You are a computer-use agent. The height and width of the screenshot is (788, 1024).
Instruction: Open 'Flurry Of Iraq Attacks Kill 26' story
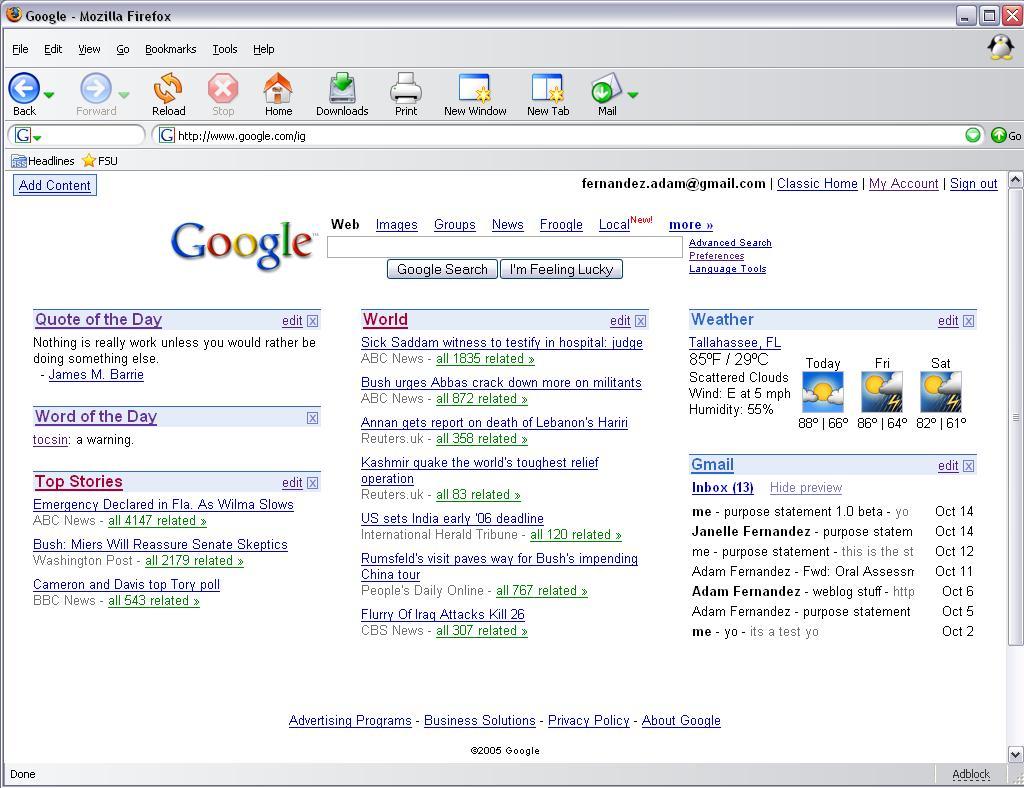(x=443, y=614)
